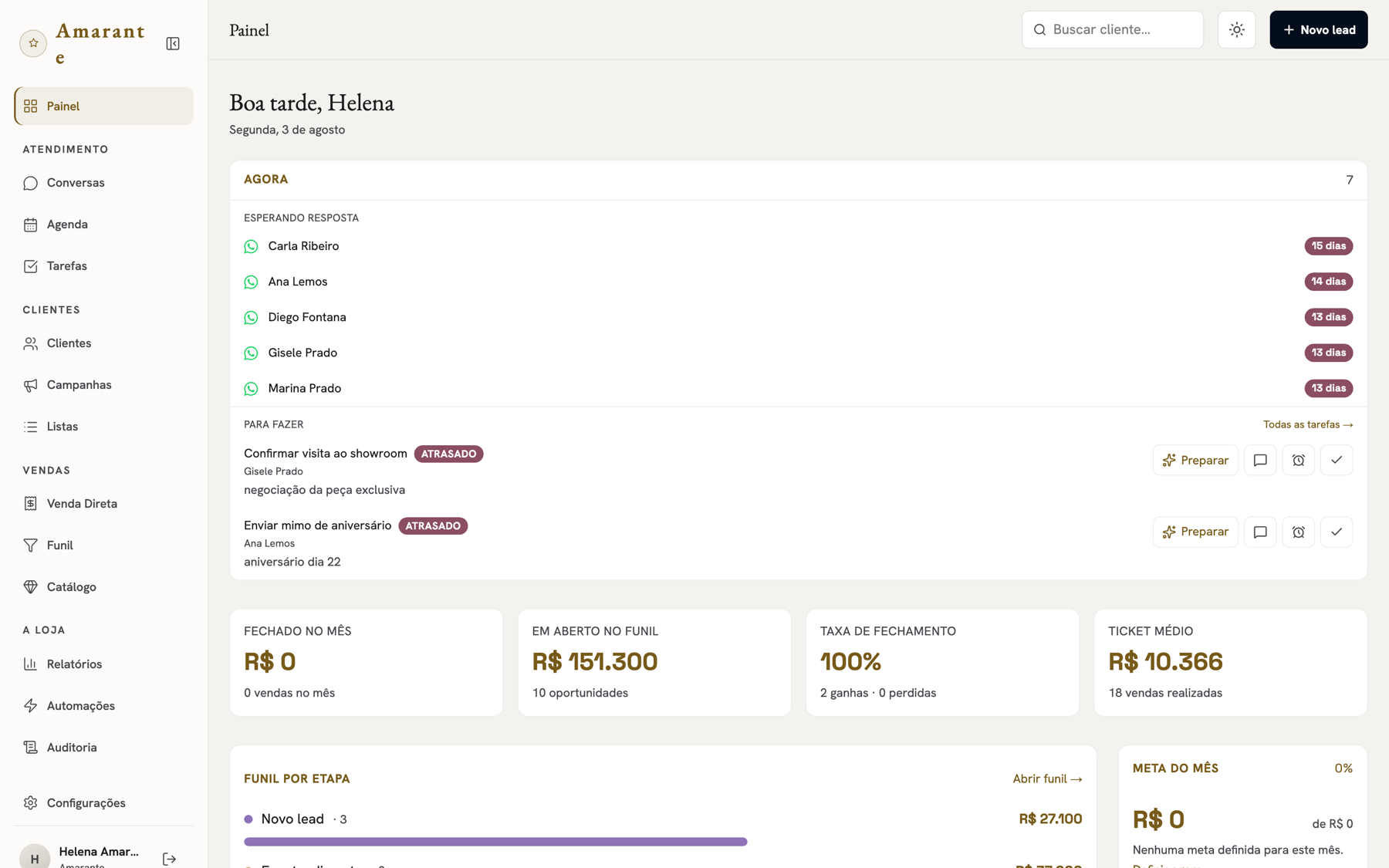Click Preparar for Enviar mimo de aniversário
The image size is (1389, 868).
[x=1195, y=532]
